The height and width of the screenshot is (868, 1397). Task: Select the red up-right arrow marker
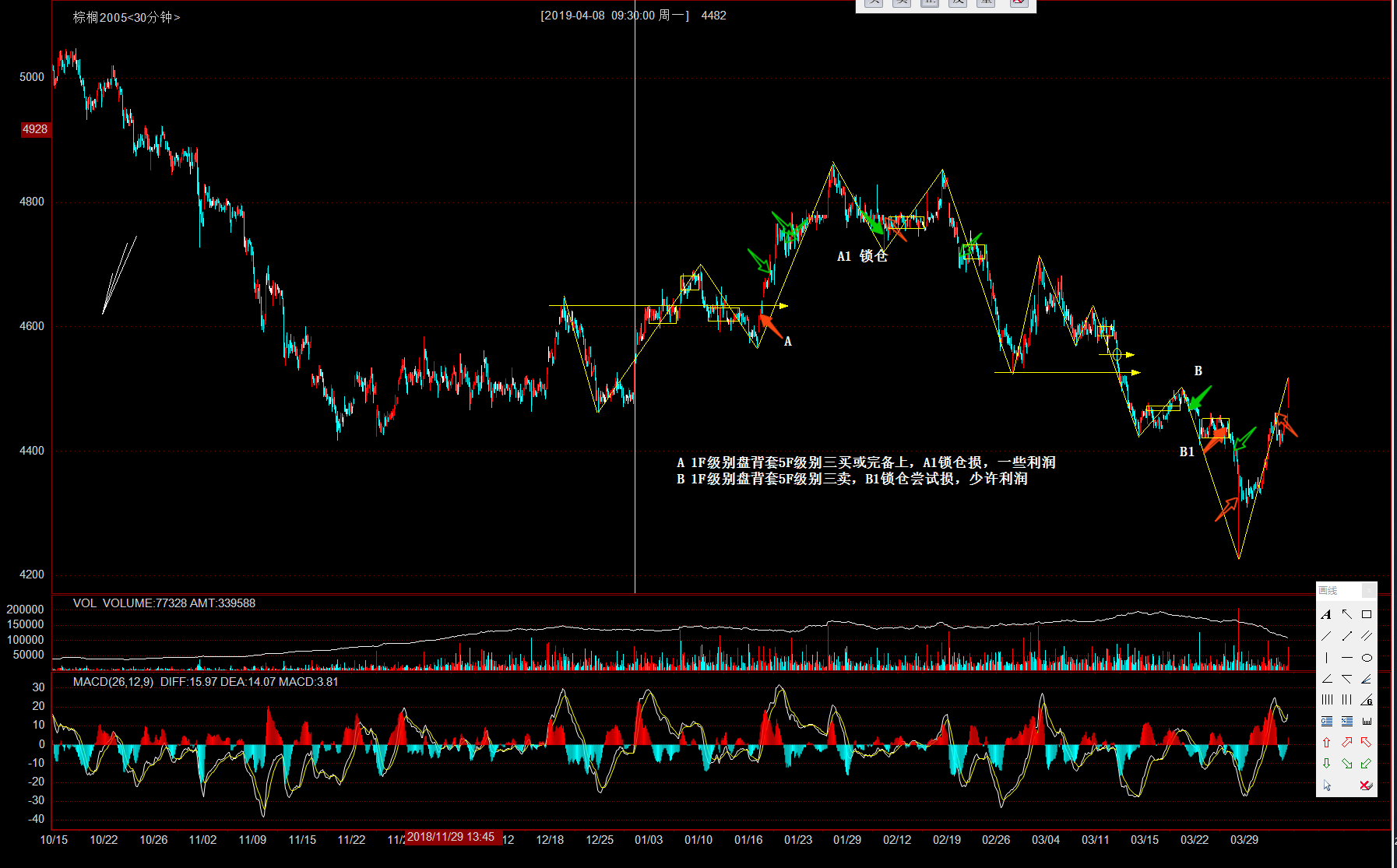tap(1347, 743)
